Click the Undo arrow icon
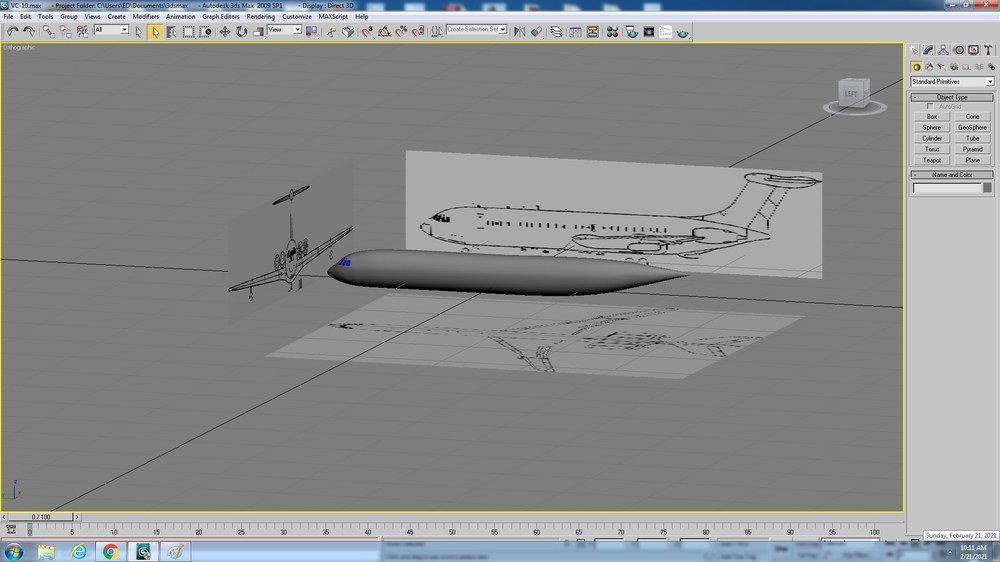This screenshot has height=562, width=1000. pos(12,32)
